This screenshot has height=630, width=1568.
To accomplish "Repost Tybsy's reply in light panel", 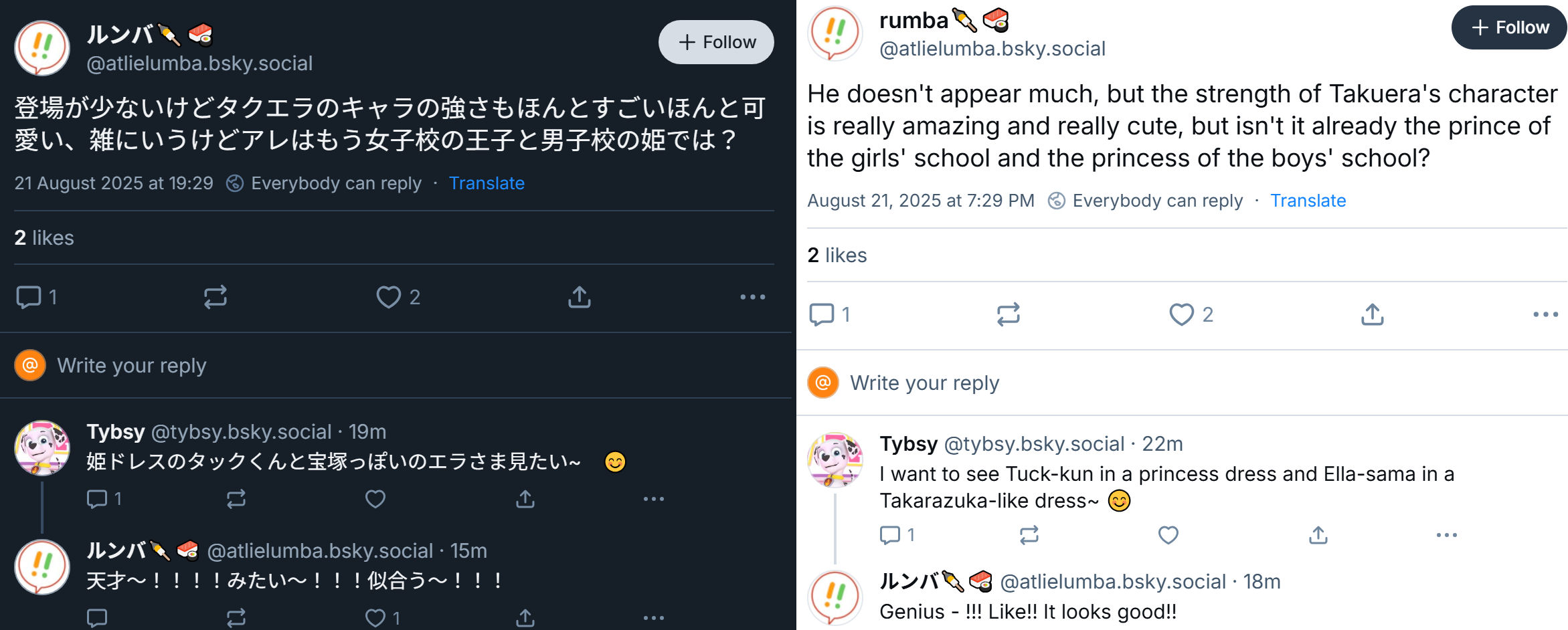I will click(x=1029, y=535).
